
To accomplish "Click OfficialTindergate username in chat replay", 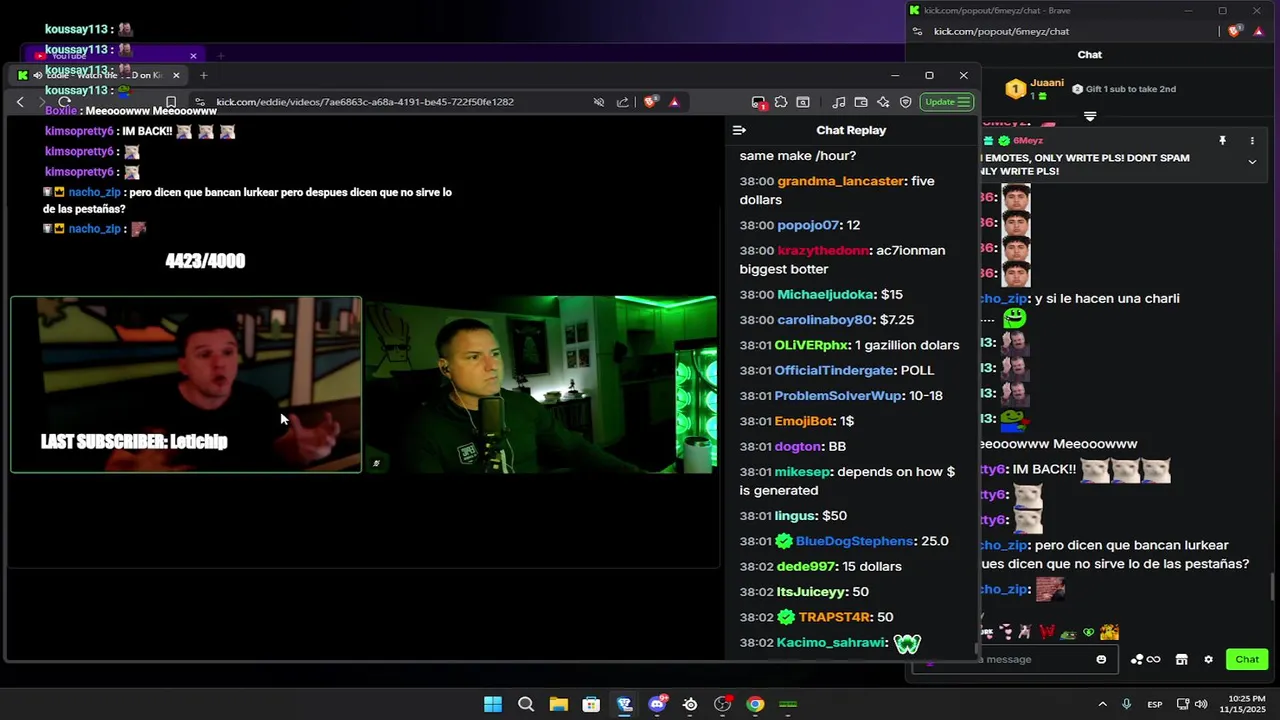I will (x=834, y=370).
